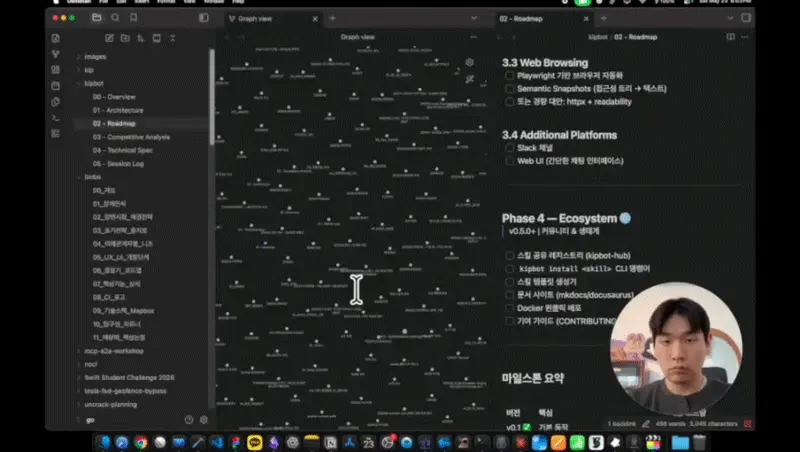The height and width of the screenshot is (452, 800).
Task: Open graph view from the left ribbon
Action: [x=56, y=54]
